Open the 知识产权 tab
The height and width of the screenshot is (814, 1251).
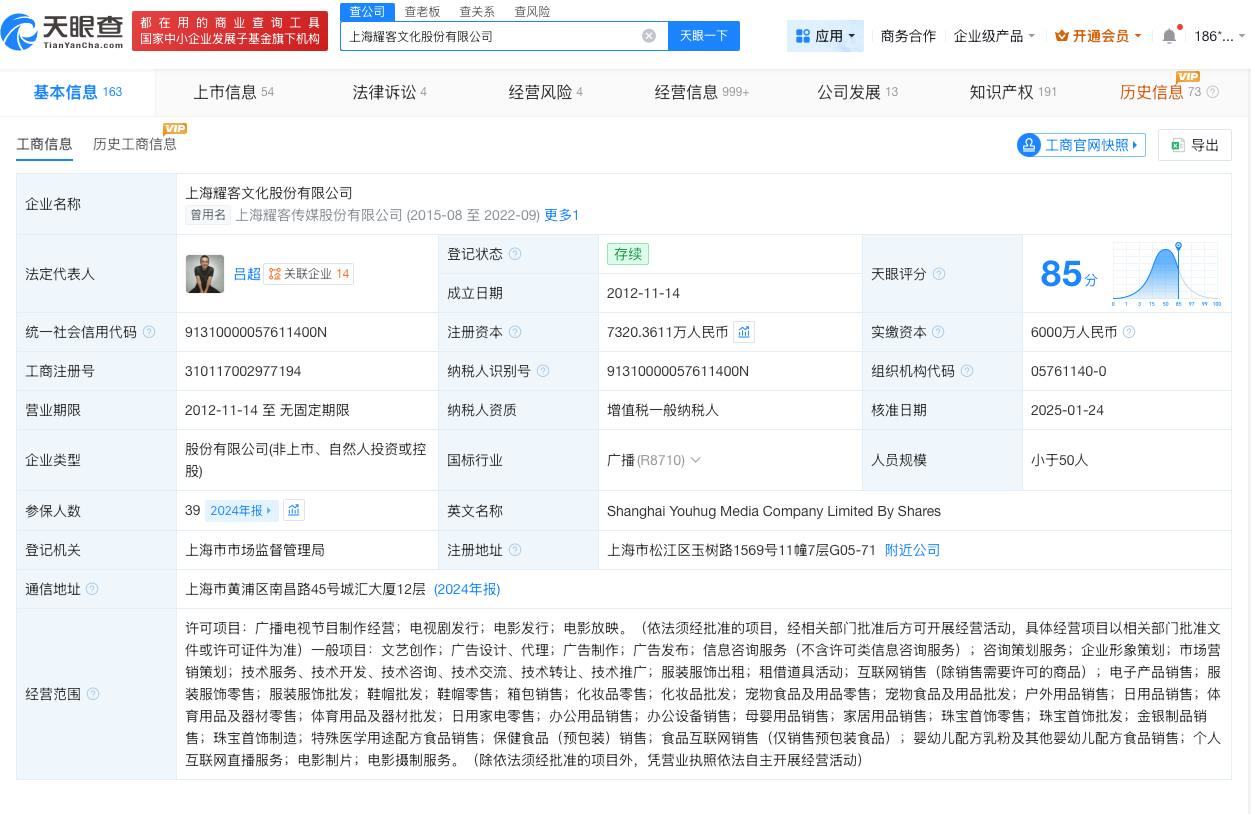[x=1012, y=92]
